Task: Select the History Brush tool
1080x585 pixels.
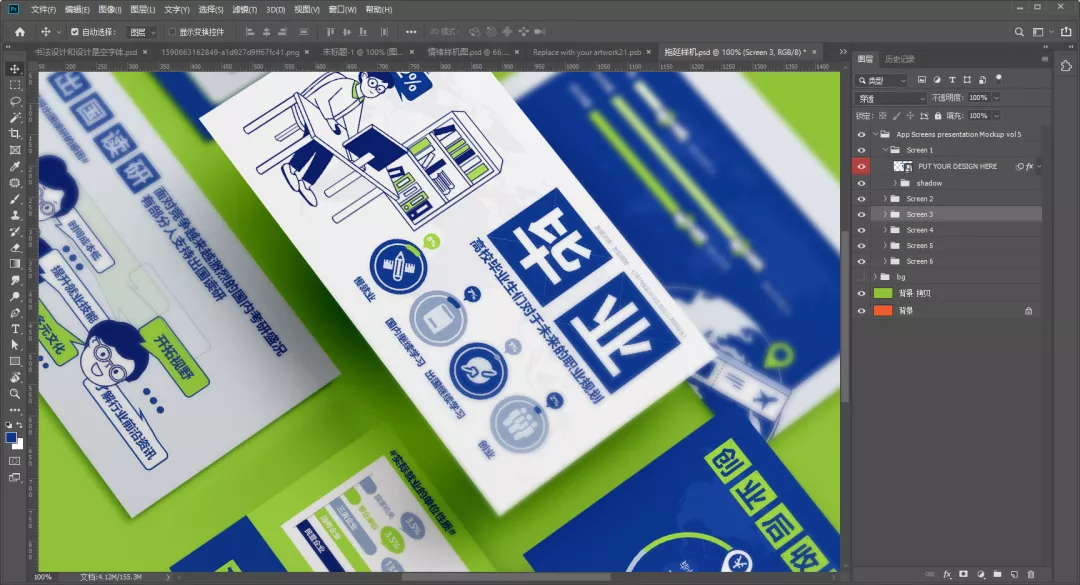Action: point(14,232)
